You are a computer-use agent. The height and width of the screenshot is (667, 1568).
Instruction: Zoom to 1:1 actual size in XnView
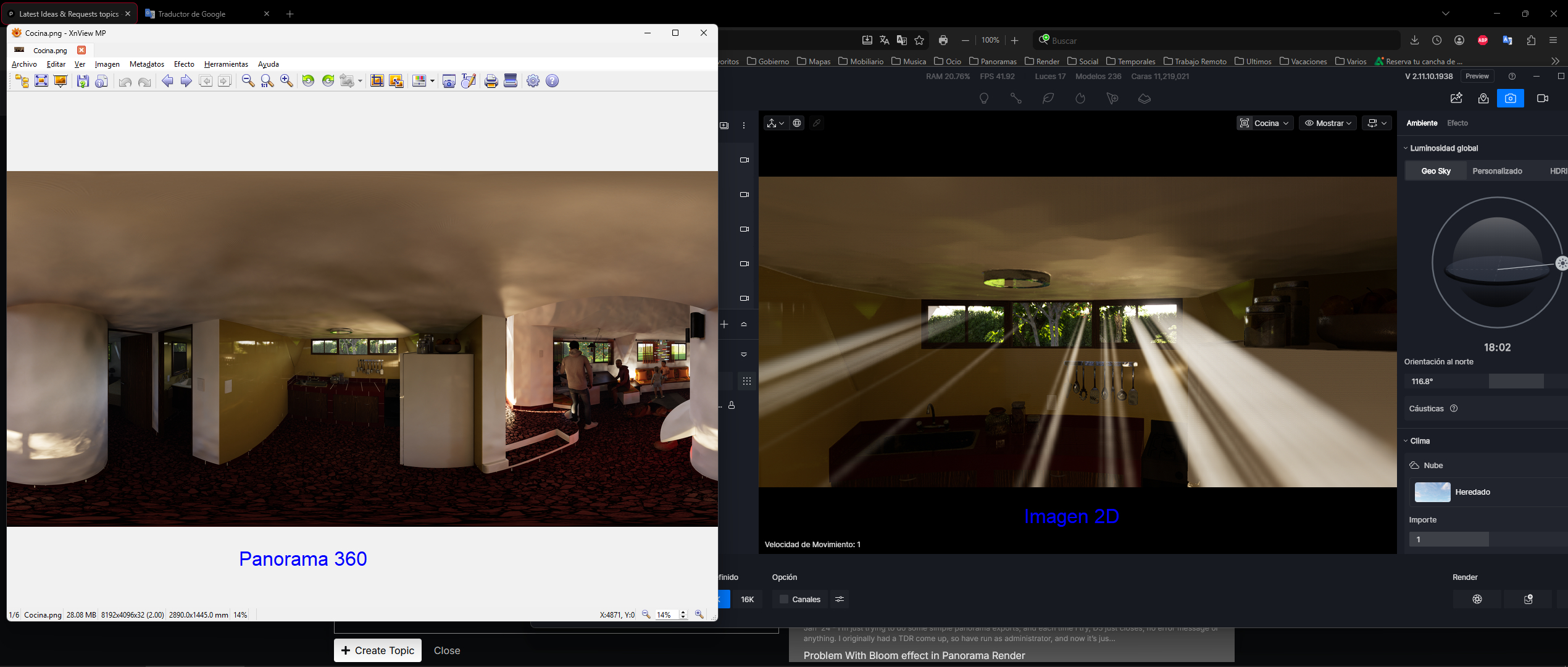[x=267, y=81]
